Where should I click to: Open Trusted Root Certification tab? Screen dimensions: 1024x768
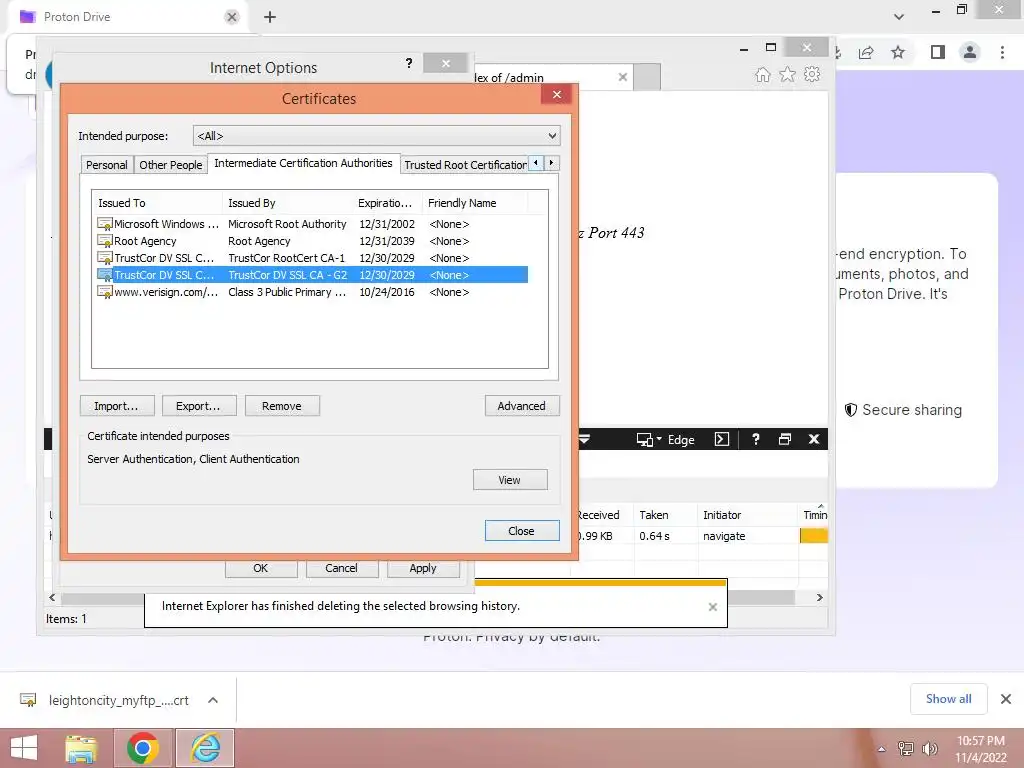[465, 165]
